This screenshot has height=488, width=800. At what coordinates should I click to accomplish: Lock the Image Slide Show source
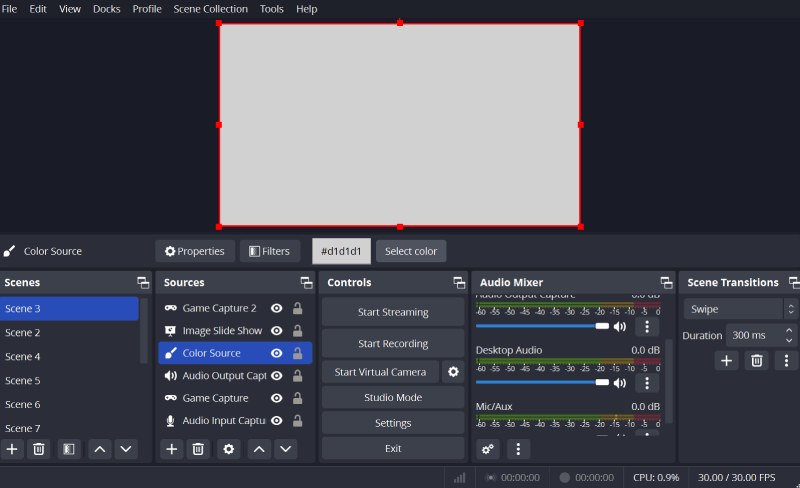click(x=297, y=331)
